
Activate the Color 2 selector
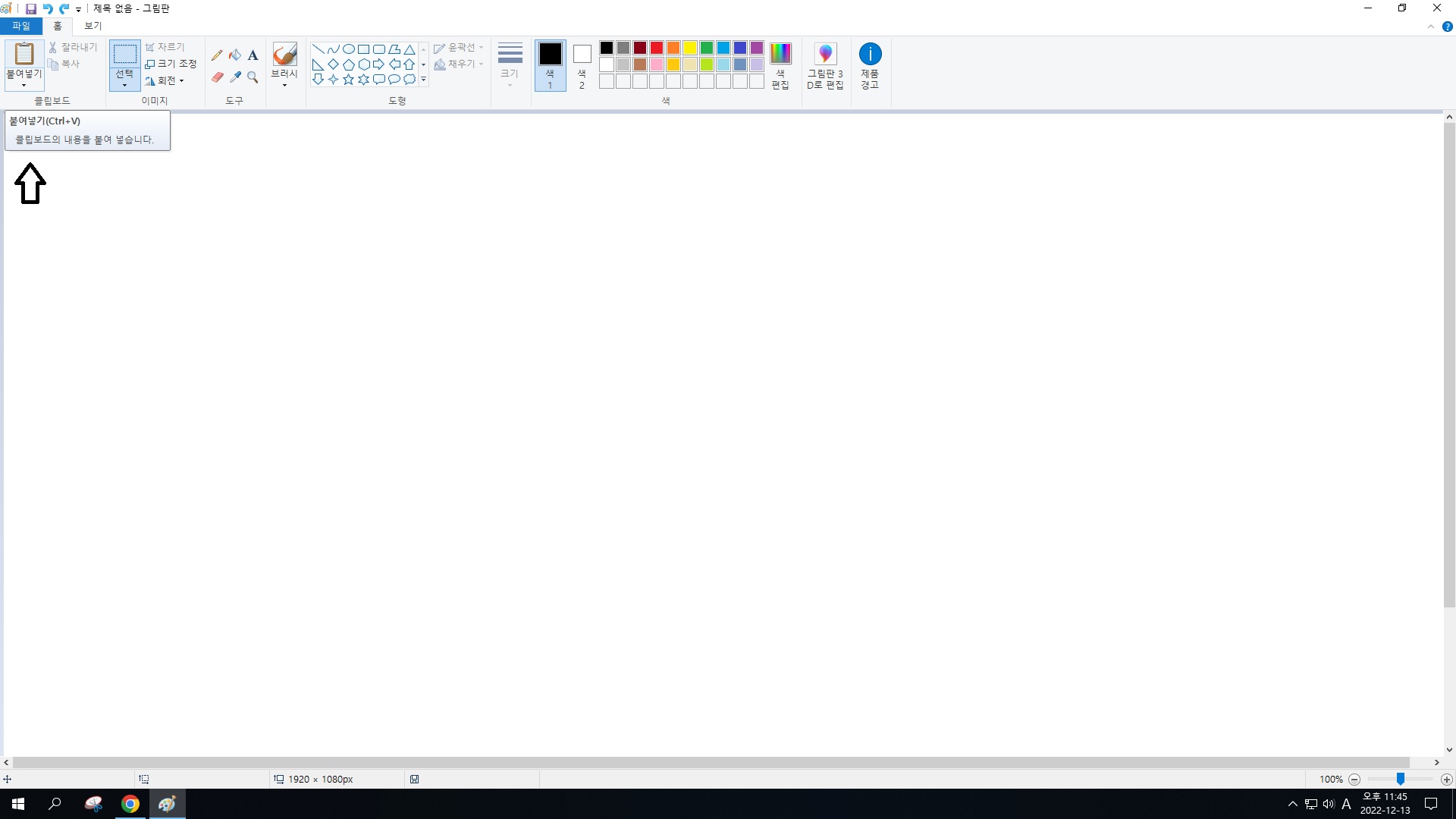[582, 65]
